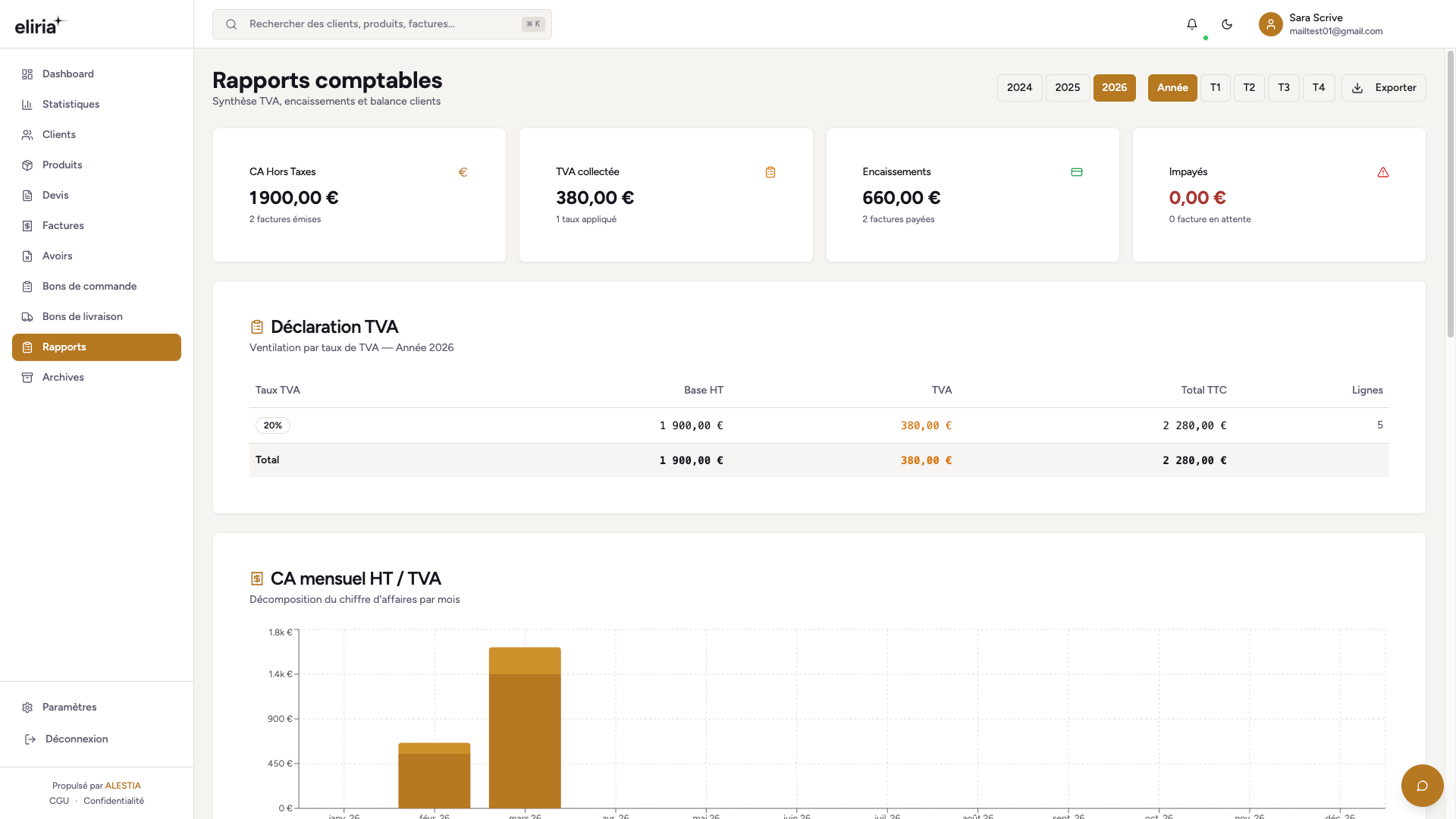
Task: Click the TVA collectée clipboard icon
Action: [x=770, y=172]
